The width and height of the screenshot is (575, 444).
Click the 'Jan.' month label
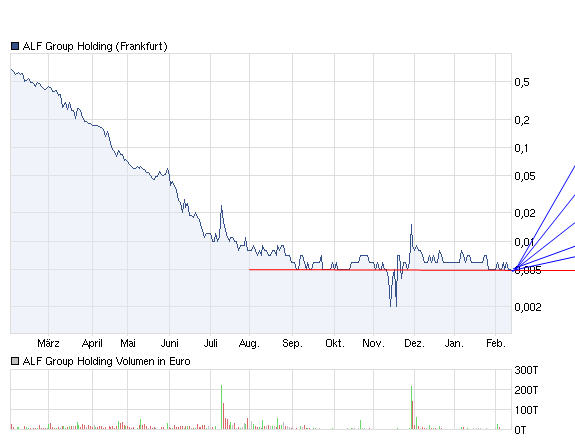pyautogui.click(x=454, y=344)
